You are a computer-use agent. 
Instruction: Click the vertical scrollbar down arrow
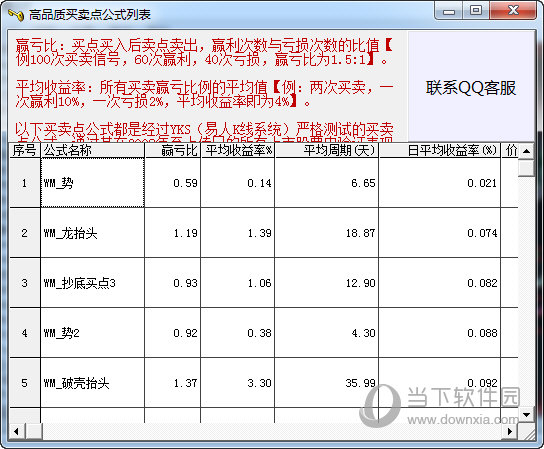point(526,415)
